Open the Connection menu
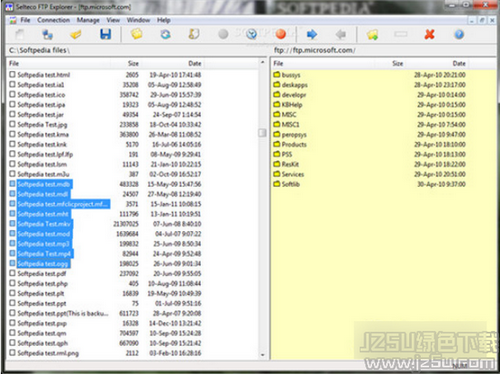 coord(53,20)
